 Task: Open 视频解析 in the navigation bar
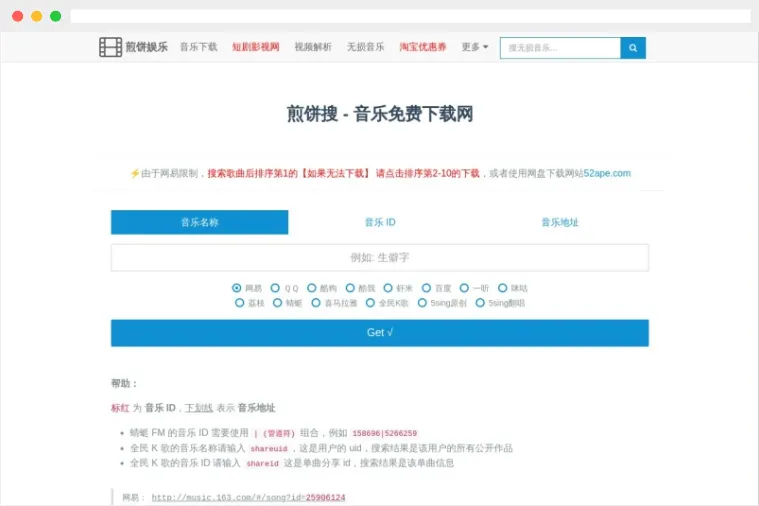coord(313,47)
